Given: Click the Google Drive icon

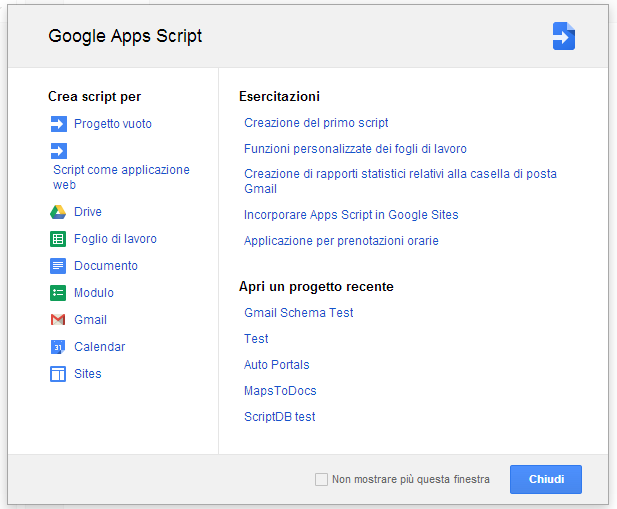Looking at the screenshot, I should 58,212.
